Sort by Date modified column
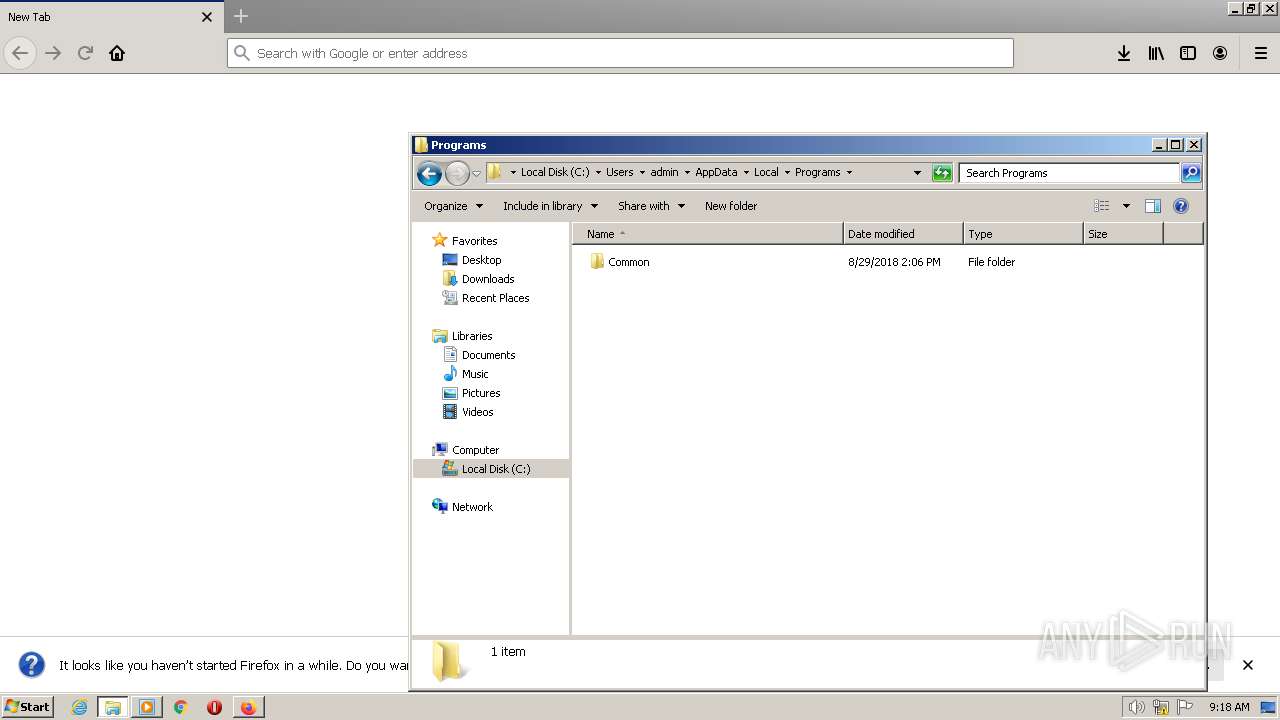The width and height of the screenshot is (1280, 720). pyautogui.click(x=903, y=234)
